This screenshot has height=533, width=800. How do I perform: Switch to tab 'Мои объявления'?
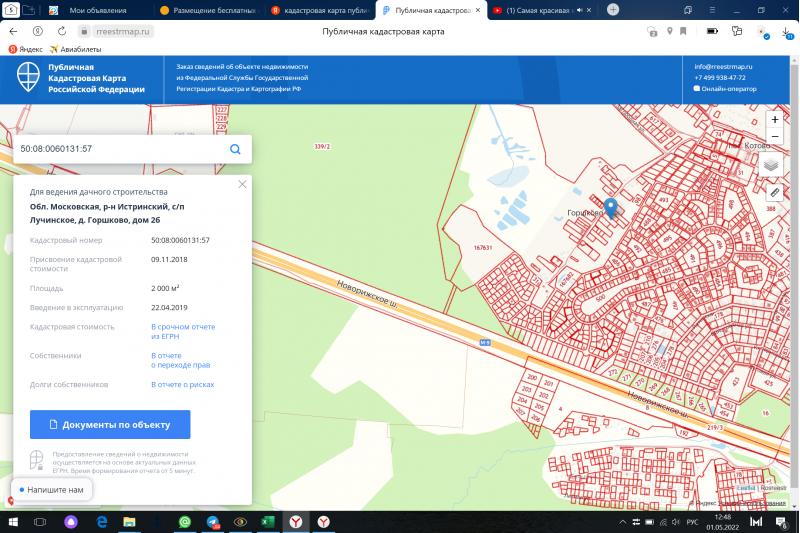click(97, 10)
